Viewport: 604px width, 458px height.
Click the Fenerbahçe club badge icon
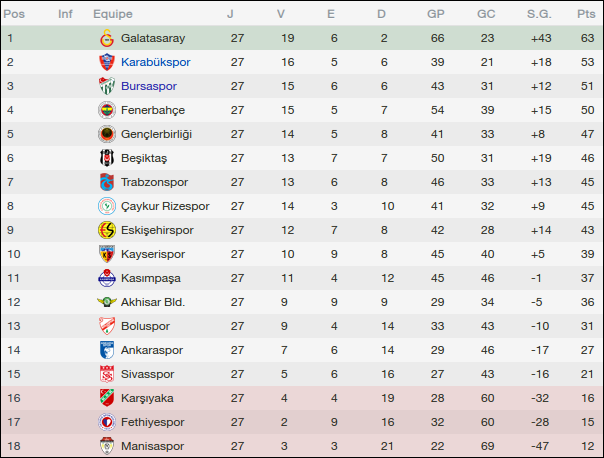tap(106, 110)
